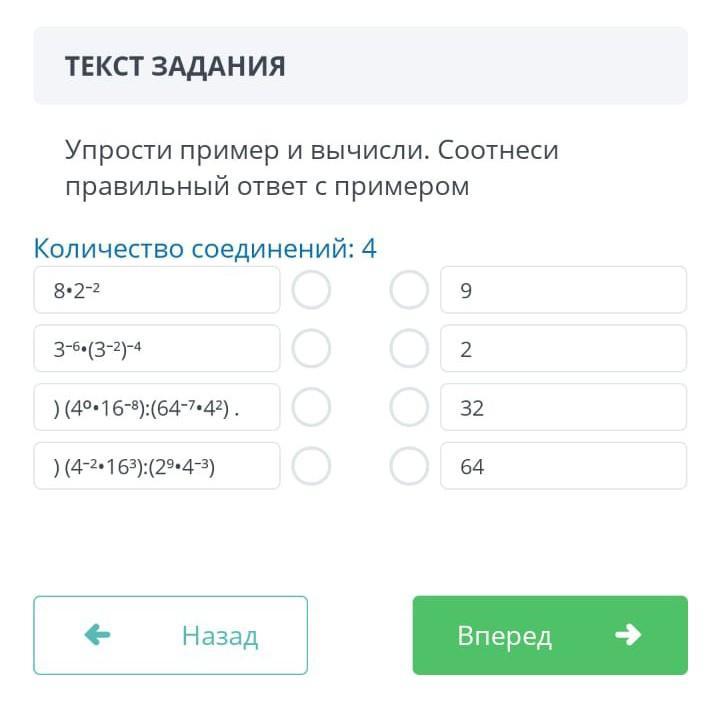Click the answer box containing 9

point(563,290)
